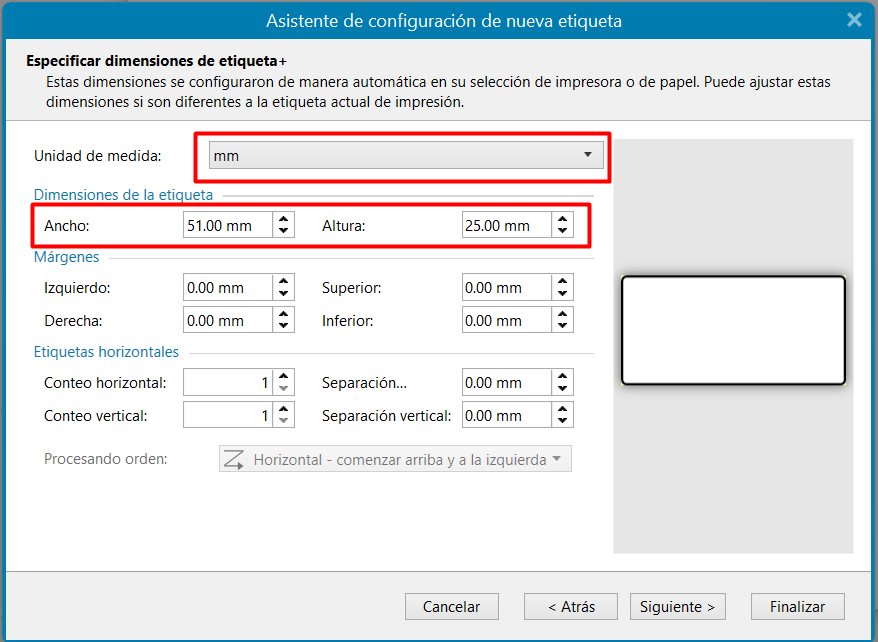Image resolution: width=878 pixels, height=642 pixels.
Task: Increase the Separación vertical spacing
Action: (x=564, y=409)
